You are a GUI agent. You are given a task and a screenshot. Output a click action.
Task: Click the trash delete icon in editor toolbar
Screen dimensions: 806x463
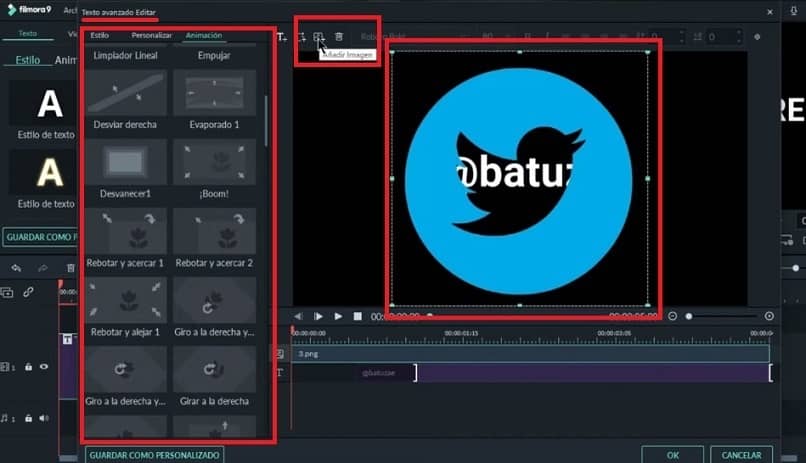click(x=339, y=37)
